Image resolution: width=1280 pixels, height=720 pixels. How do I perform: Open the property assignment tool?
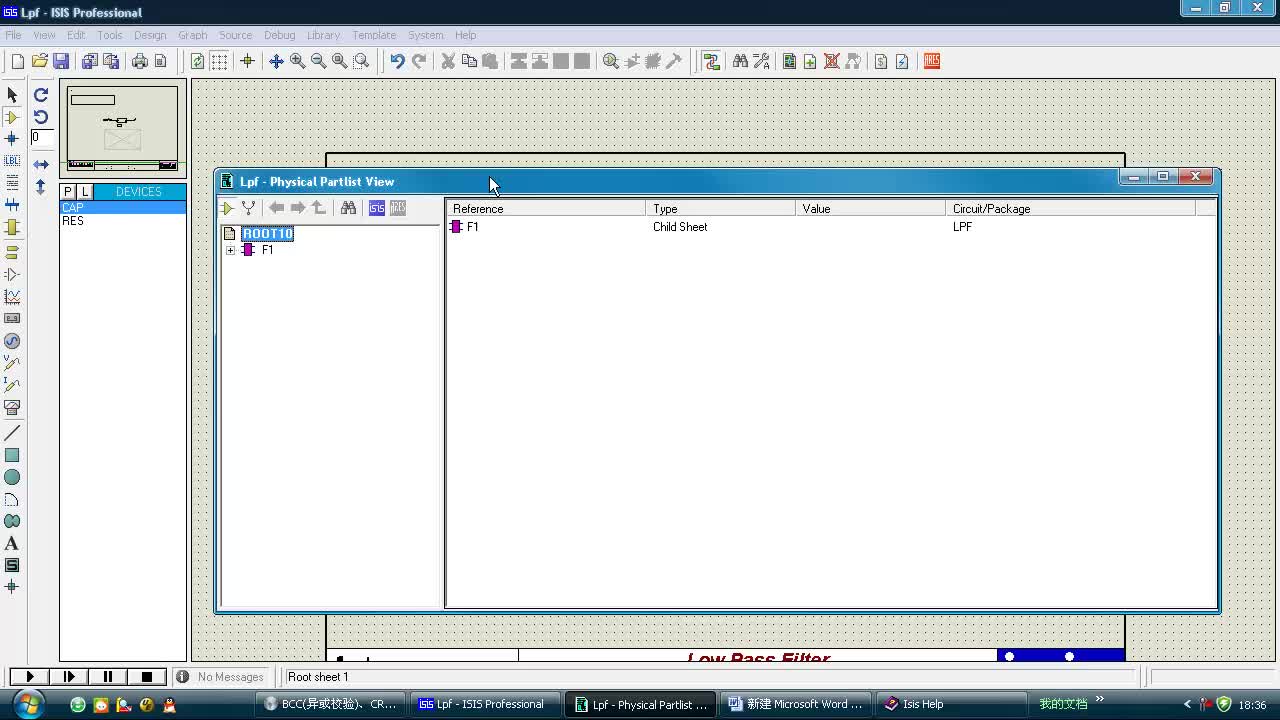tap(761, 61)
